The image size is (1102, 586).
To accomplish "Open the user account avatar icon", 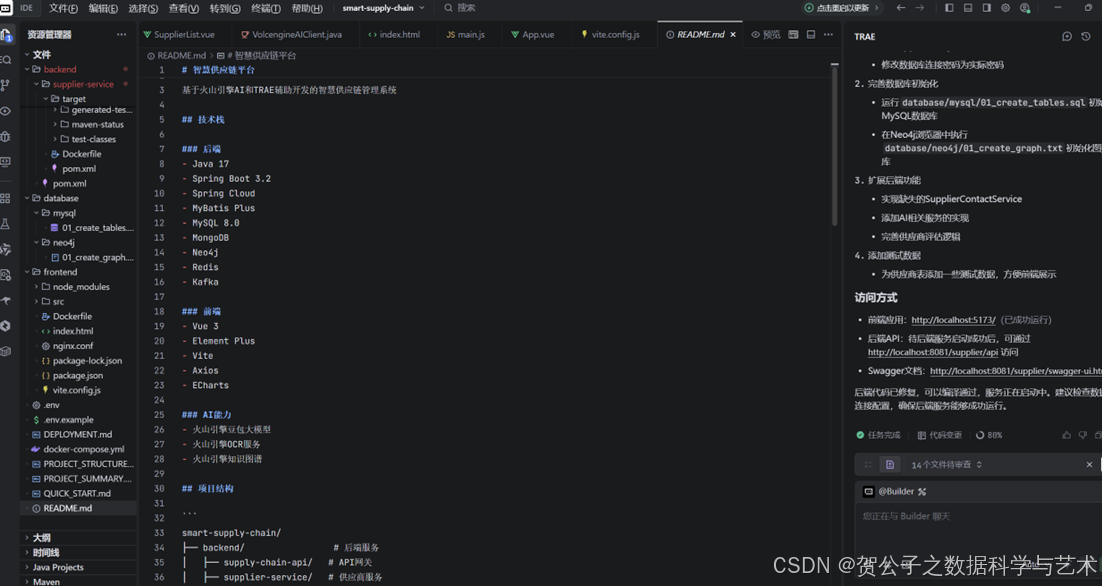I will click(1025, 8).
